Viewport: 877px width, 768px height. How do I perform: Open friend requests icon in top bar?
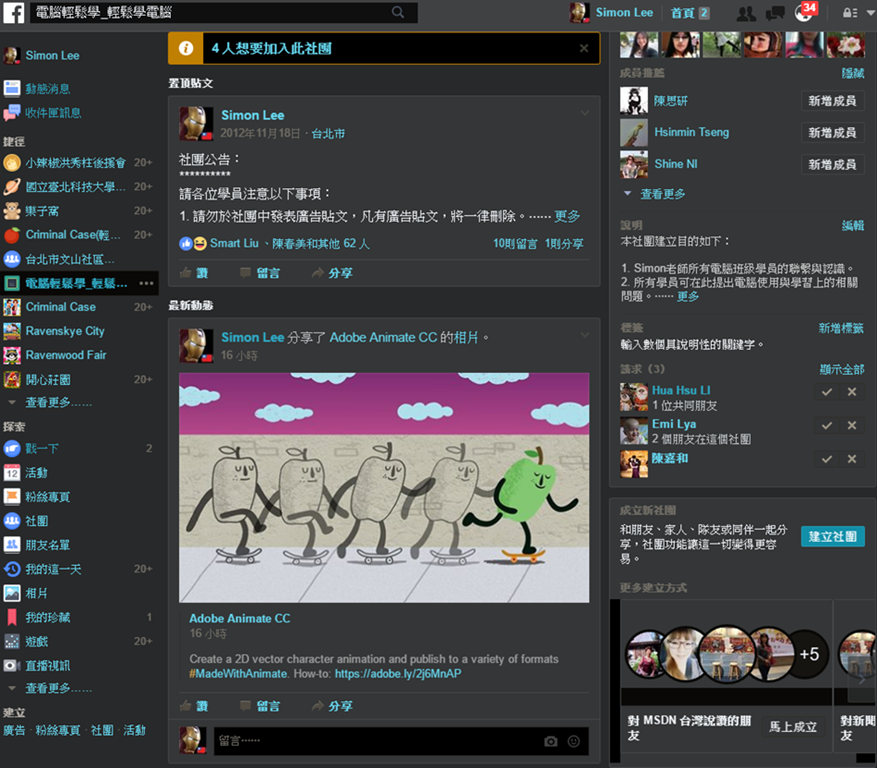click(746, 13)
